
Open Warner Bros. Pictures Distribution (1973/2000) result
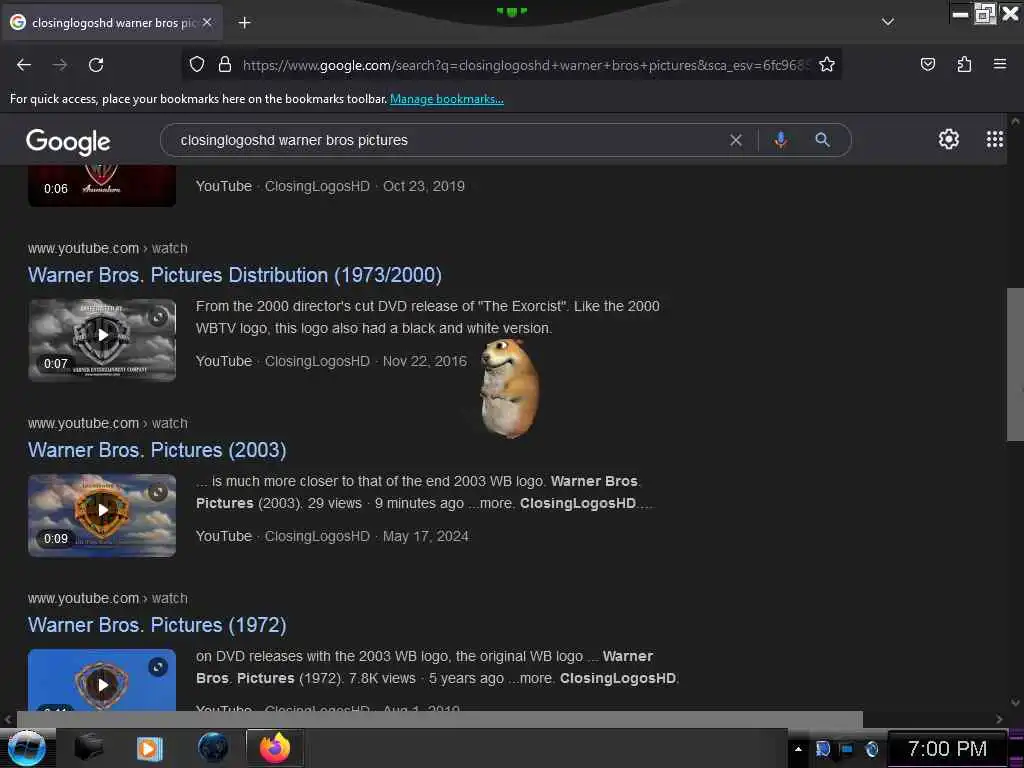click(235, 275)
